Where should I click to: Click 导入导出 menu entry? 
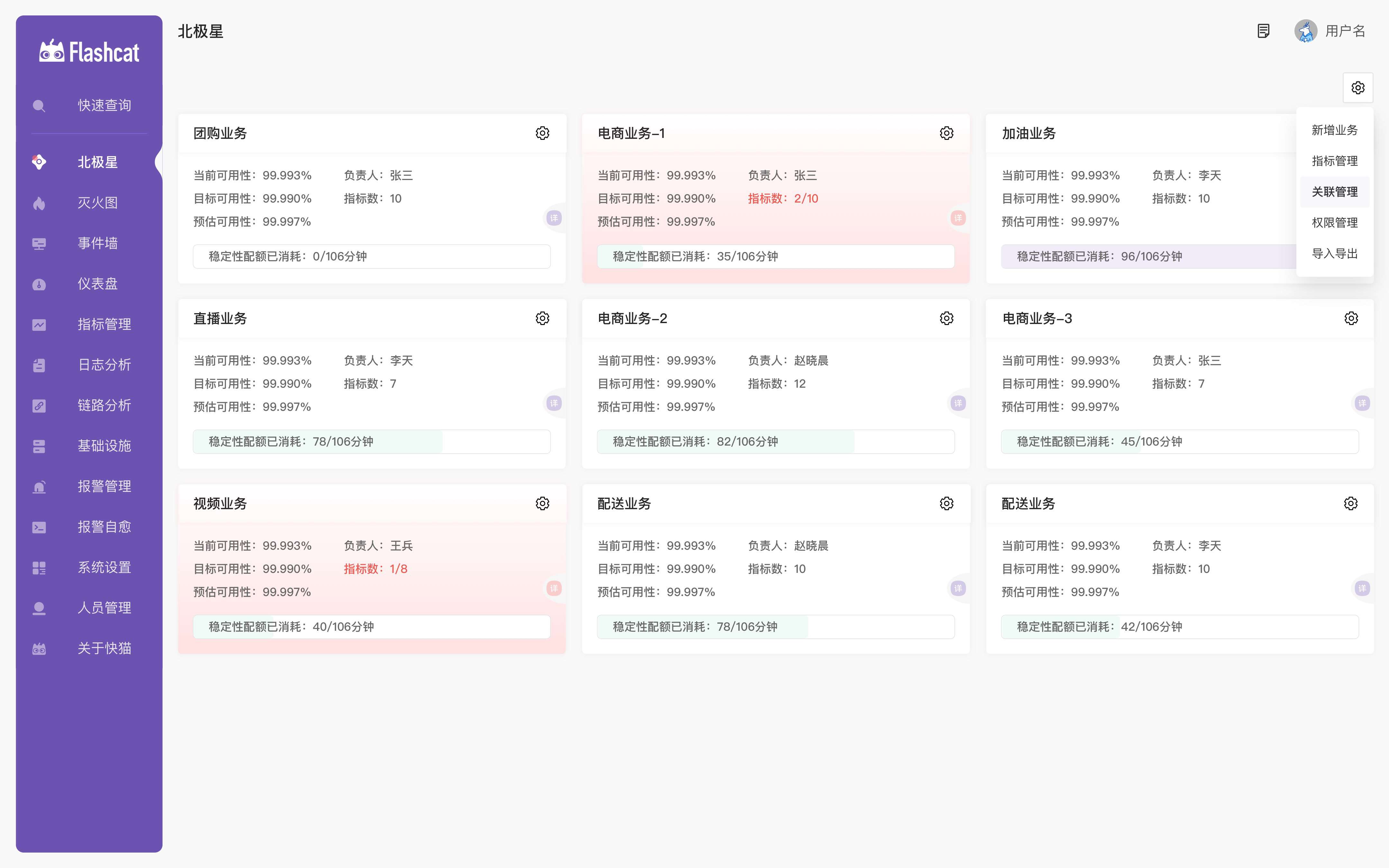pos(1334,254)
